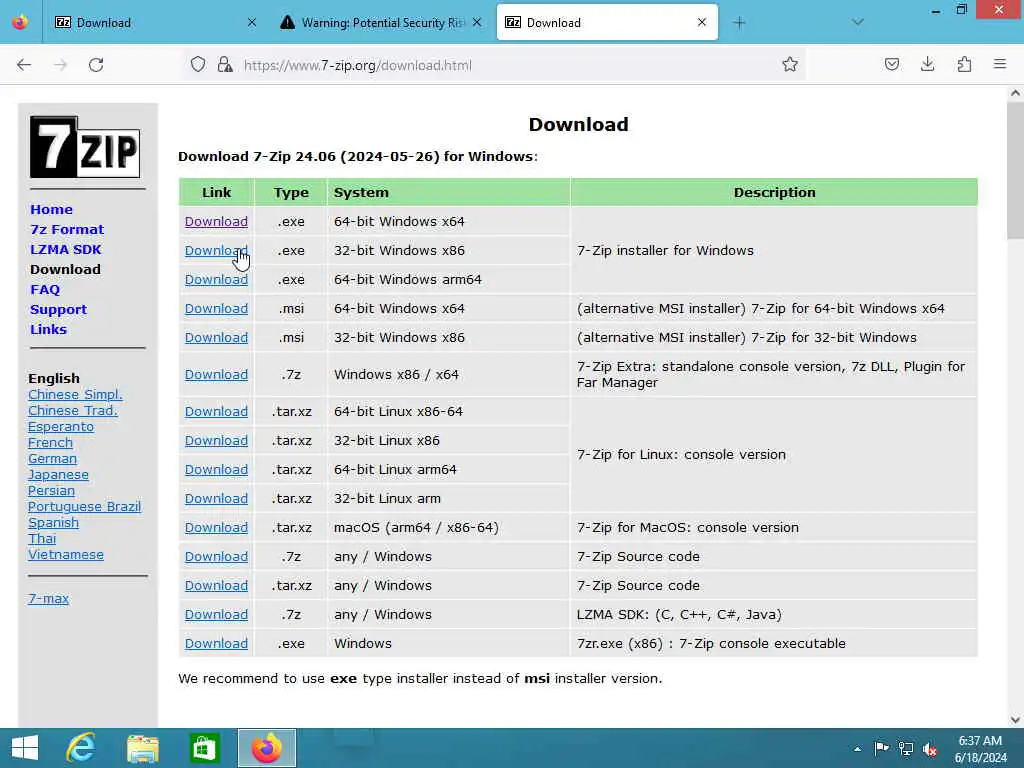Close the first Download tab
The width and height of the screenshot is (1024, 768).
pos(251,22)
